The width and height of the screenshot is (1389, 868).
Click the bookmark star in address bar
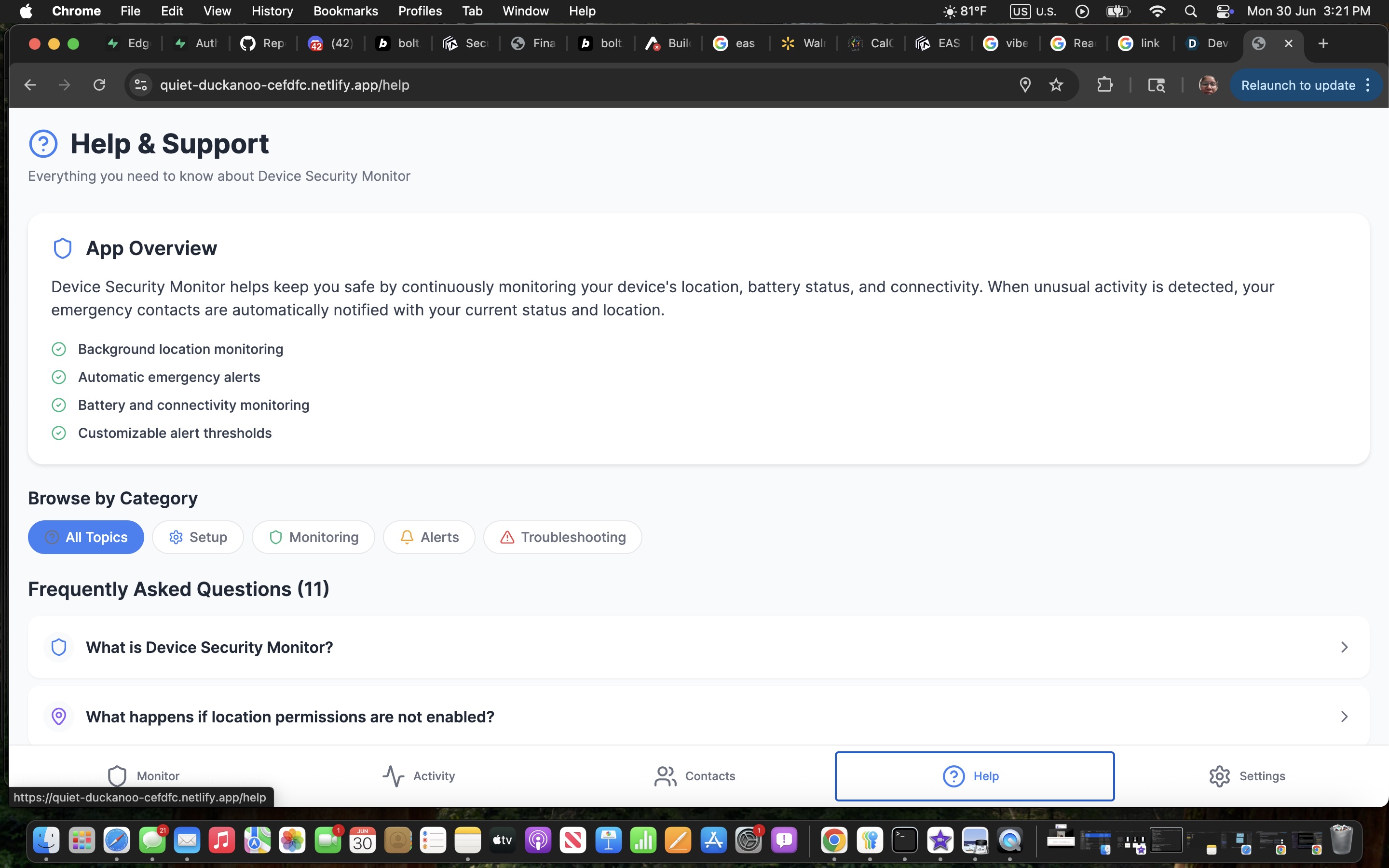click(x=1056, y=85)
